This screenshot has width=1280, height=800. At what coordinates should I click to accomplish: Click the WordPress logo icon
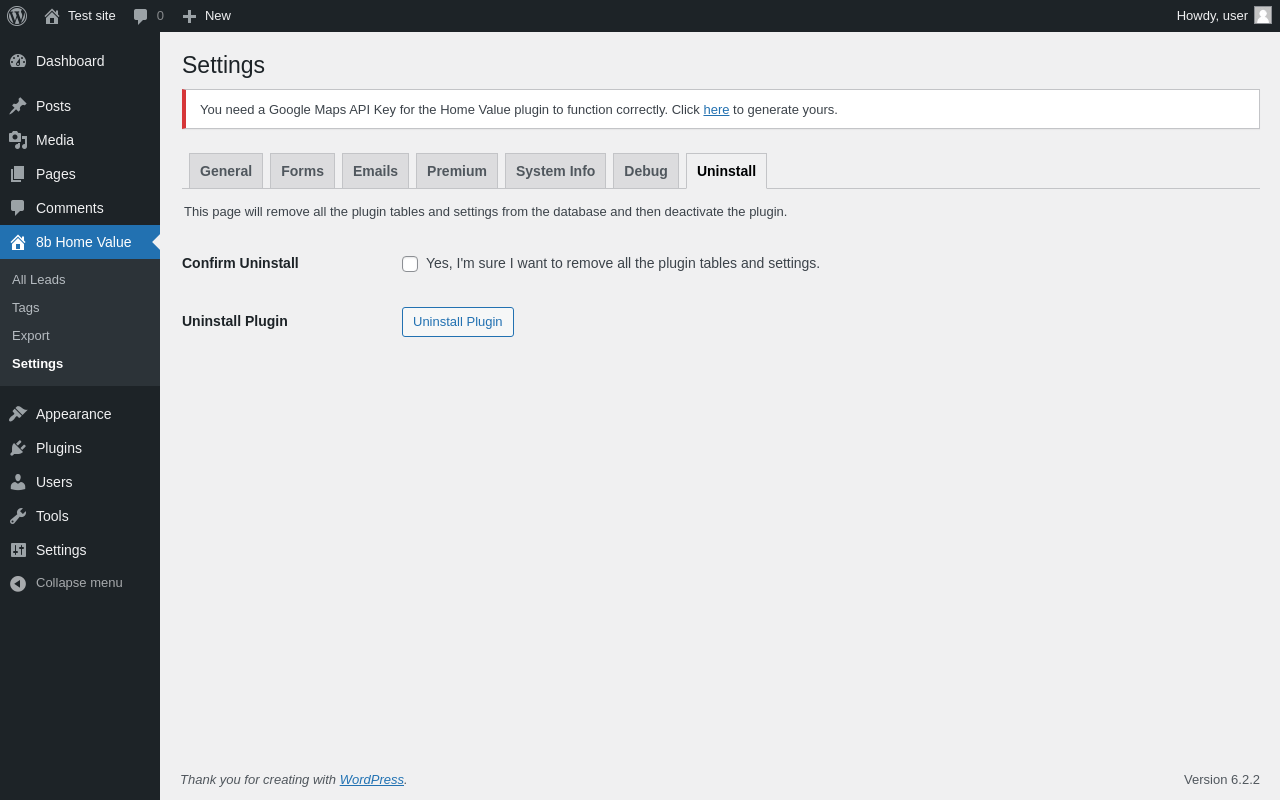[x=17, y=16]
